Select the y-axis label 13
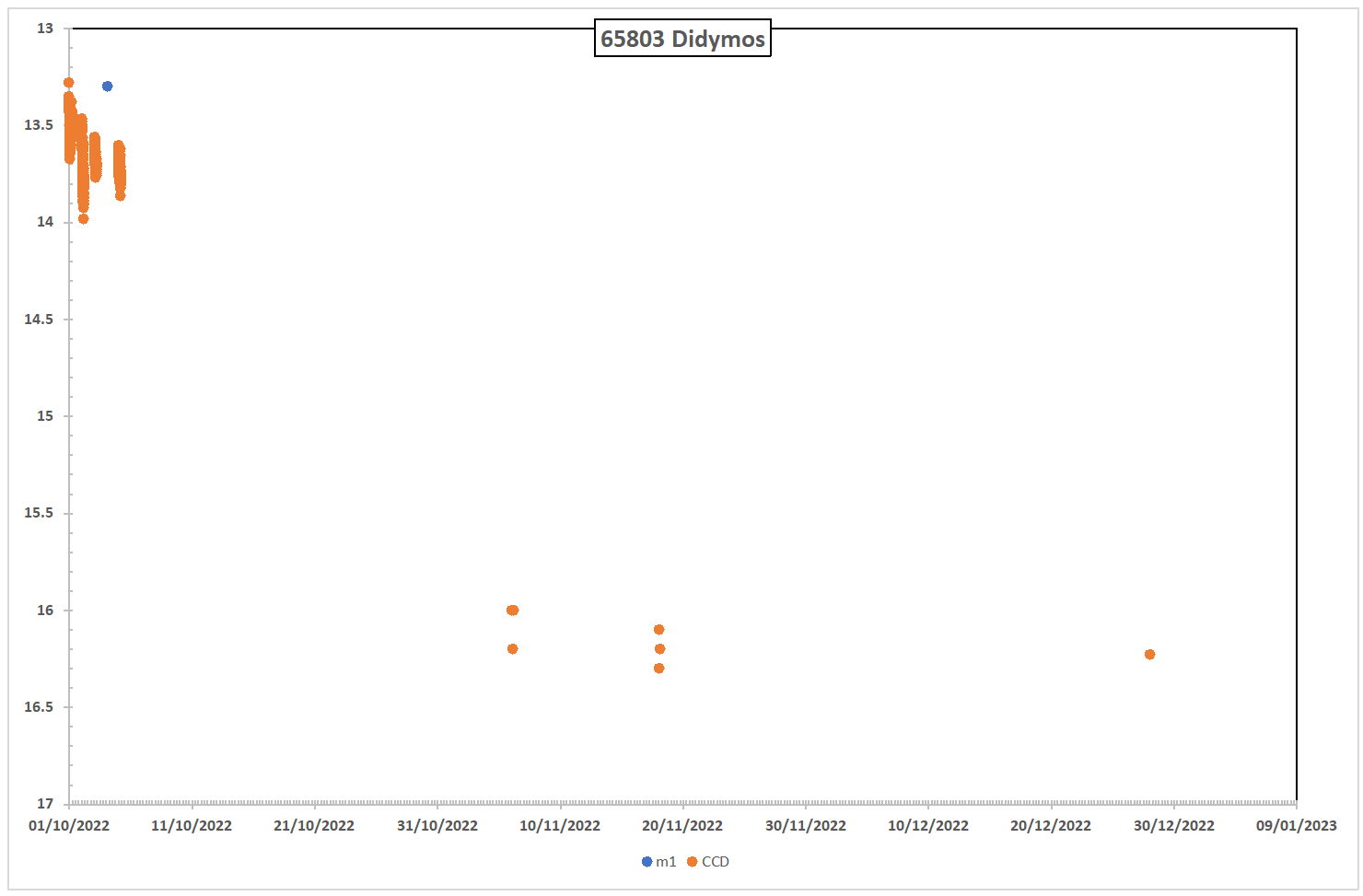The width and height of the screenshot is (1363, 896). coord(45,29)
